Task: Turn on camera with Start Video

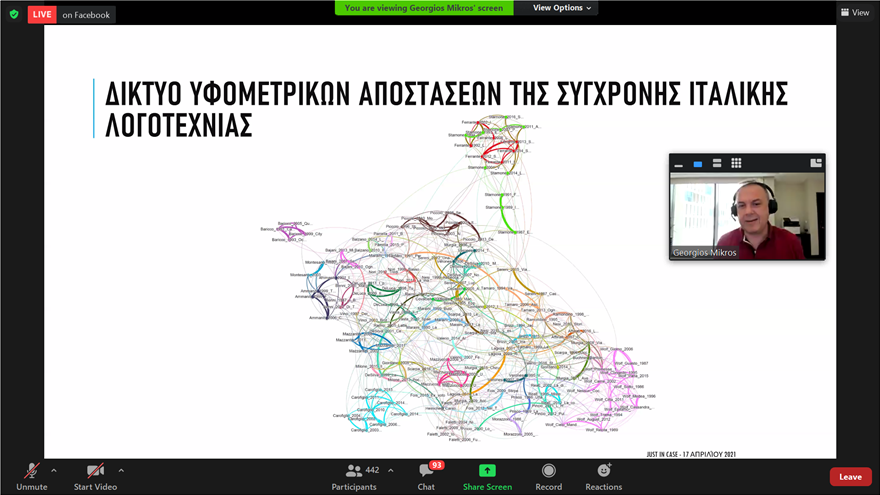Action: (95, 476)
